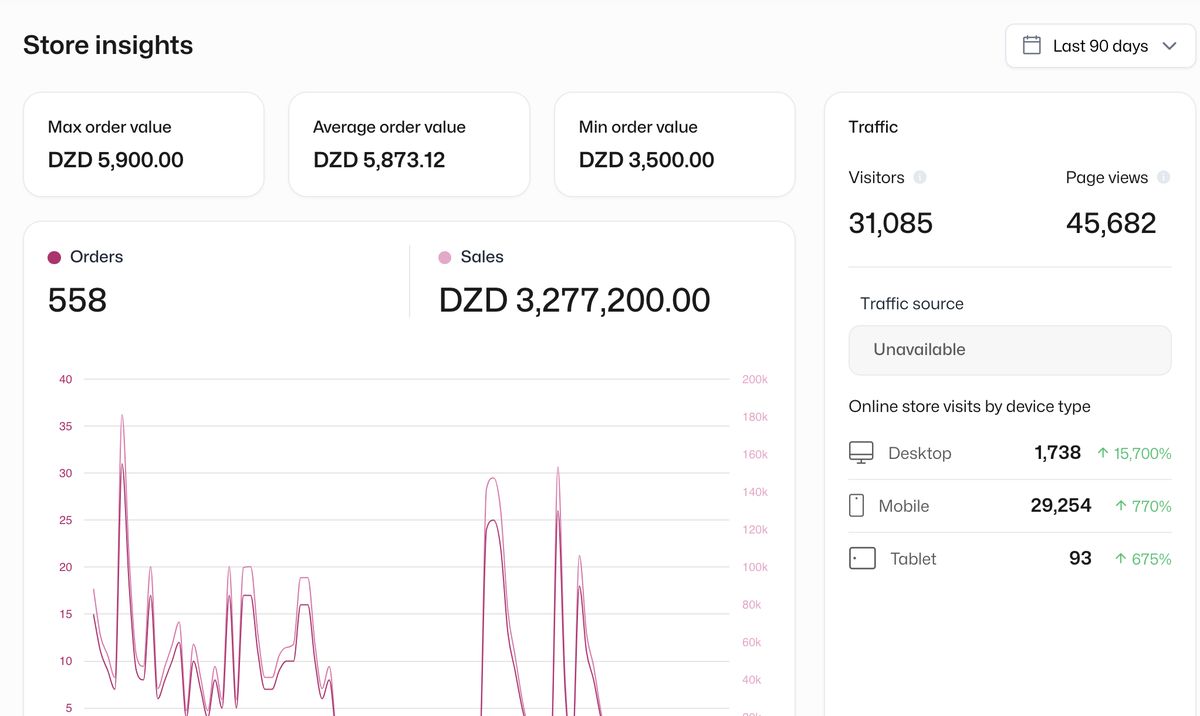Click the Page views info icon
1200x716 pixels.
pyautogui.click(x=1163, y=177)
